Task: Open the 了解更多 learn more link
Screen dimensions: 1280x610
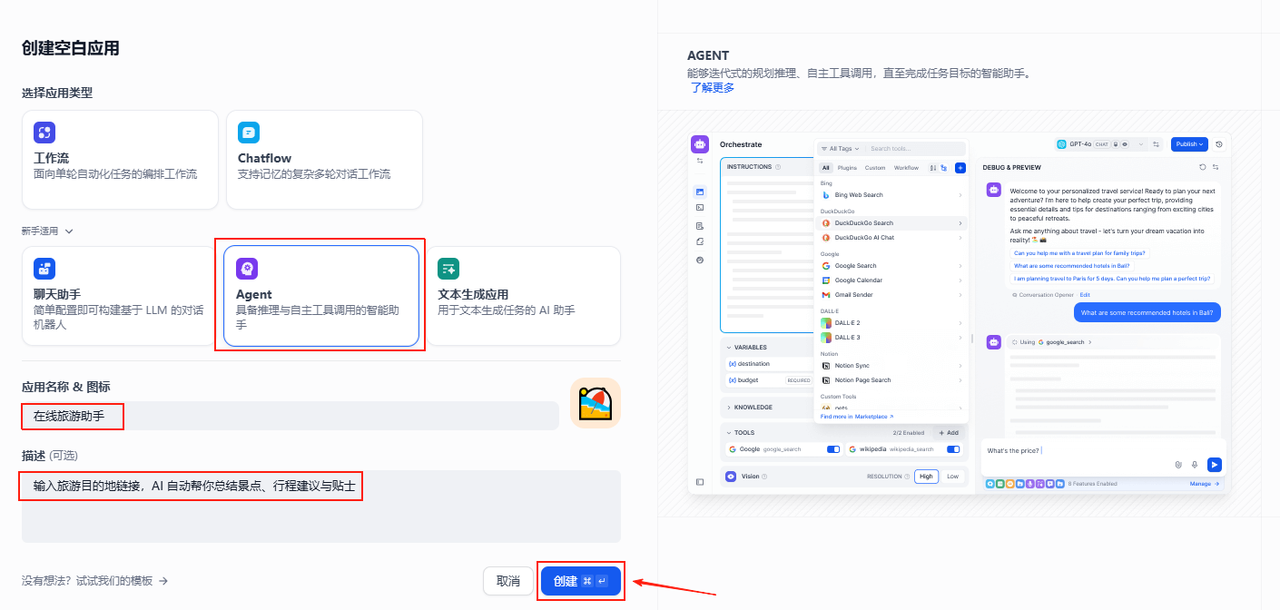Action: point(712,88)
